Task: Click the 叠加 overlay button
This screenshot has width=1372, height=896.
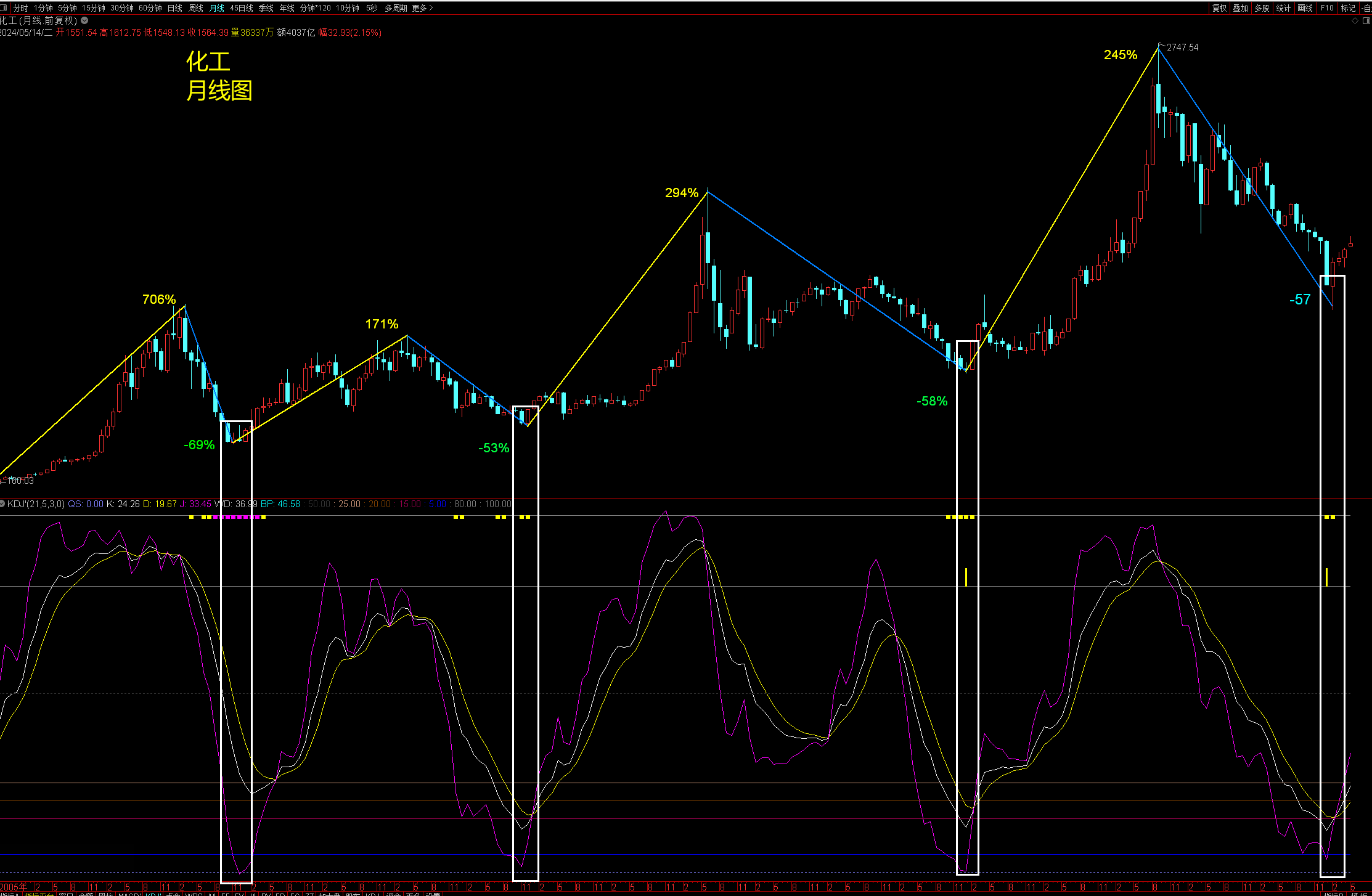Action: 1241,8
